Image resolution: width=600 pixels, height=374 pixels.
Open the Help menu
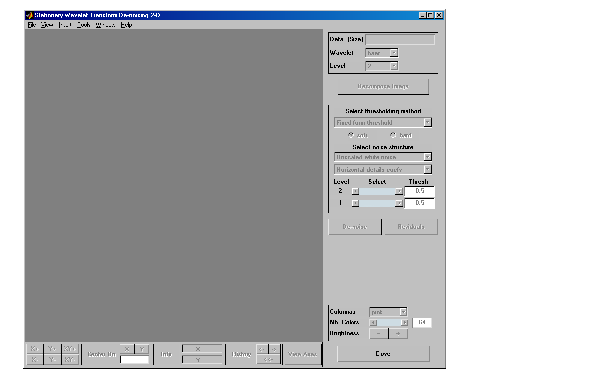tap(126, 25)
